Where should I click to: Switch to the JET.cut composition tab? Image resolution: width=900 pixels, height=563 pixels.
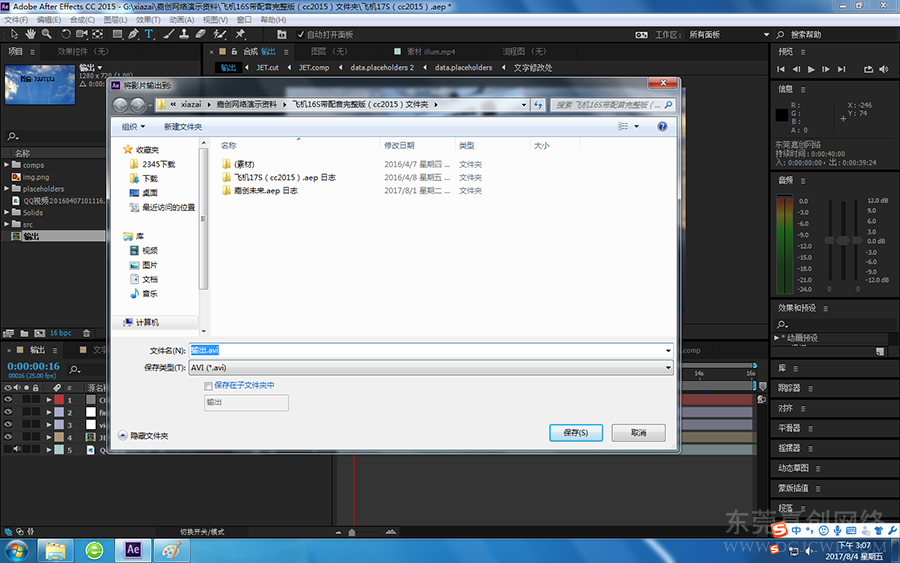267,68
